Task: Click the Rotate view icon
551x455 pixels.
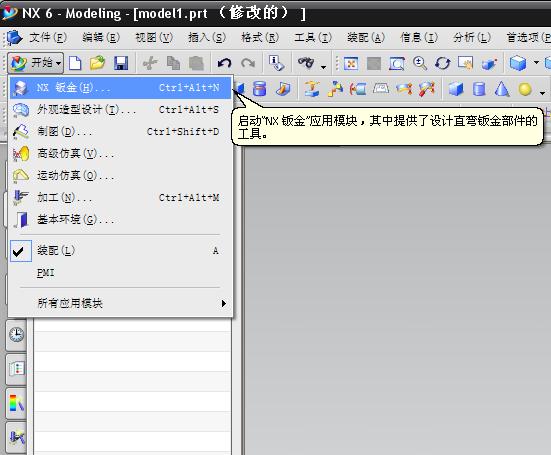Action: coord(442,64)
